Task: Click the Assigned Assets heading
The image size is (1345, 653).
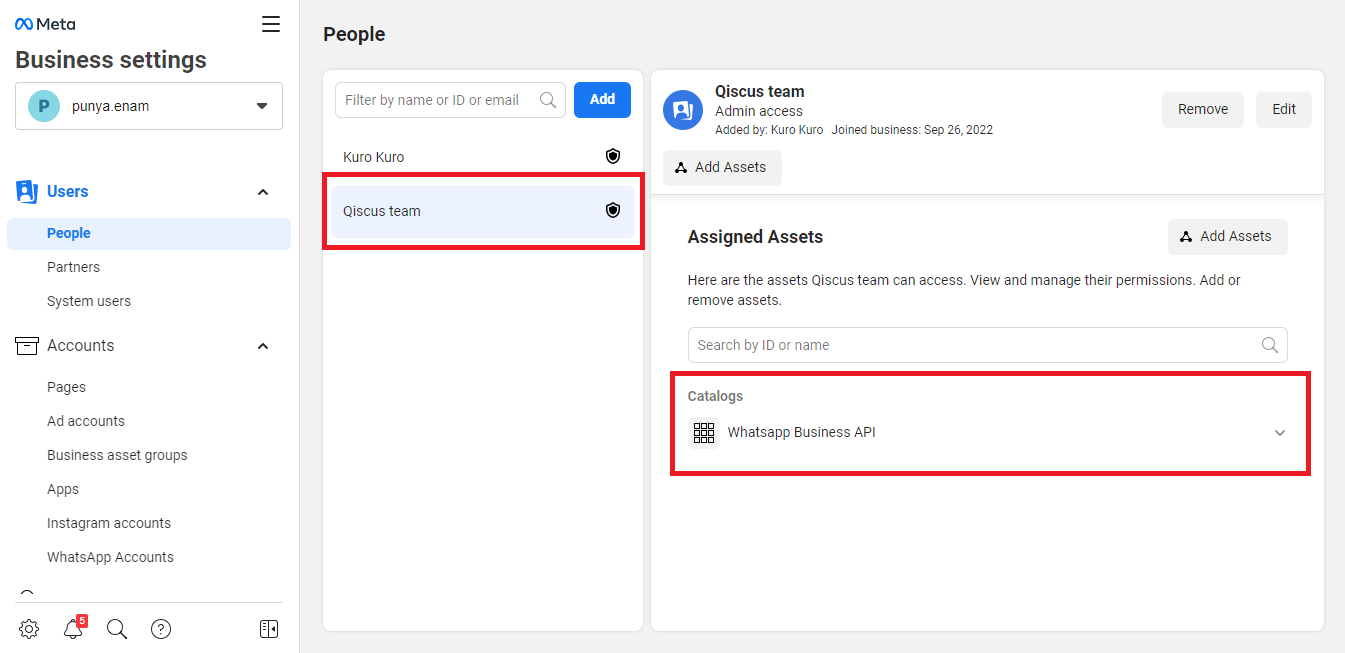Action: point(755,237)
